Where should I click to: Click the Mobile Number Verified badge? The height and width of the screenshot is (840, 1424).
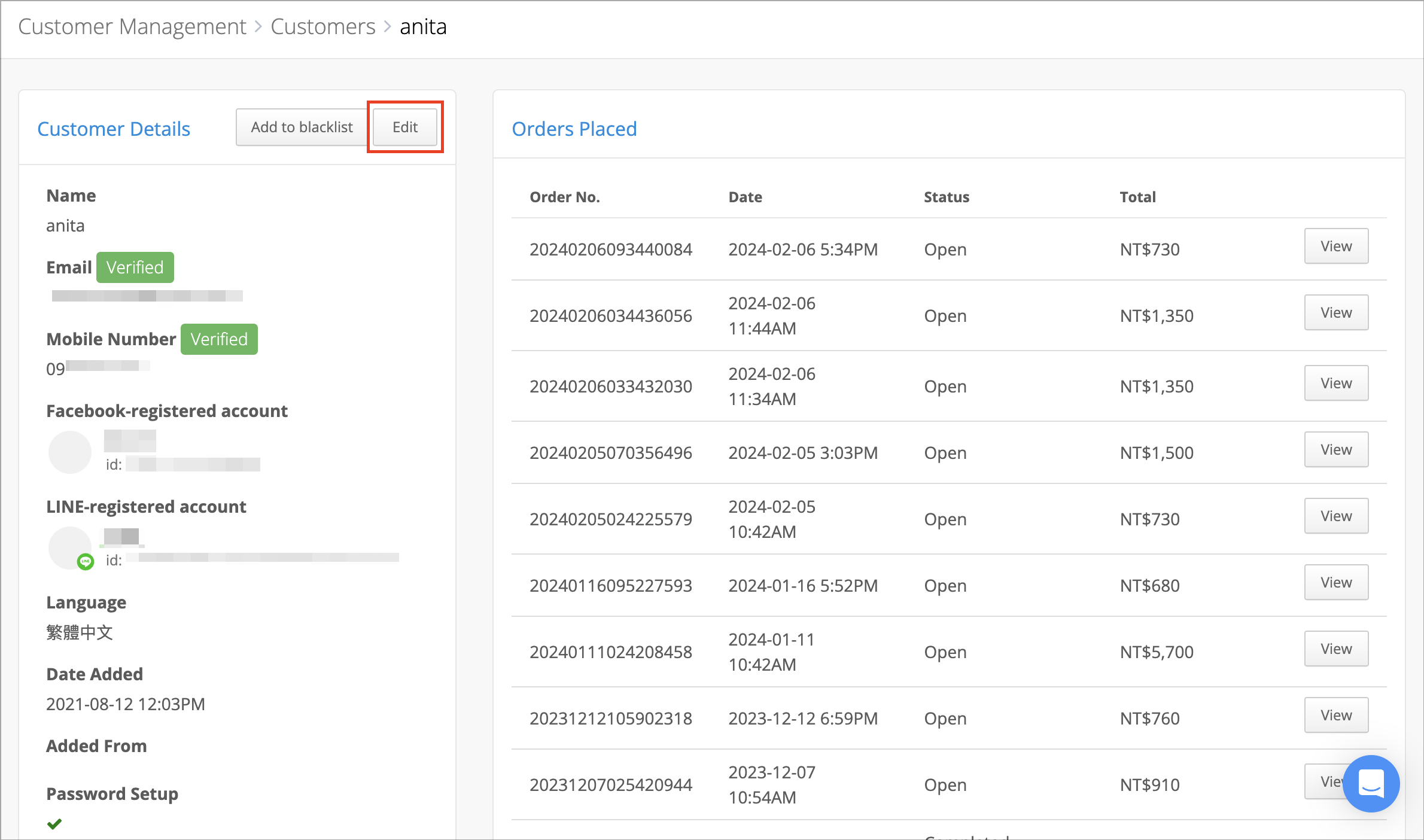point(219,339)
